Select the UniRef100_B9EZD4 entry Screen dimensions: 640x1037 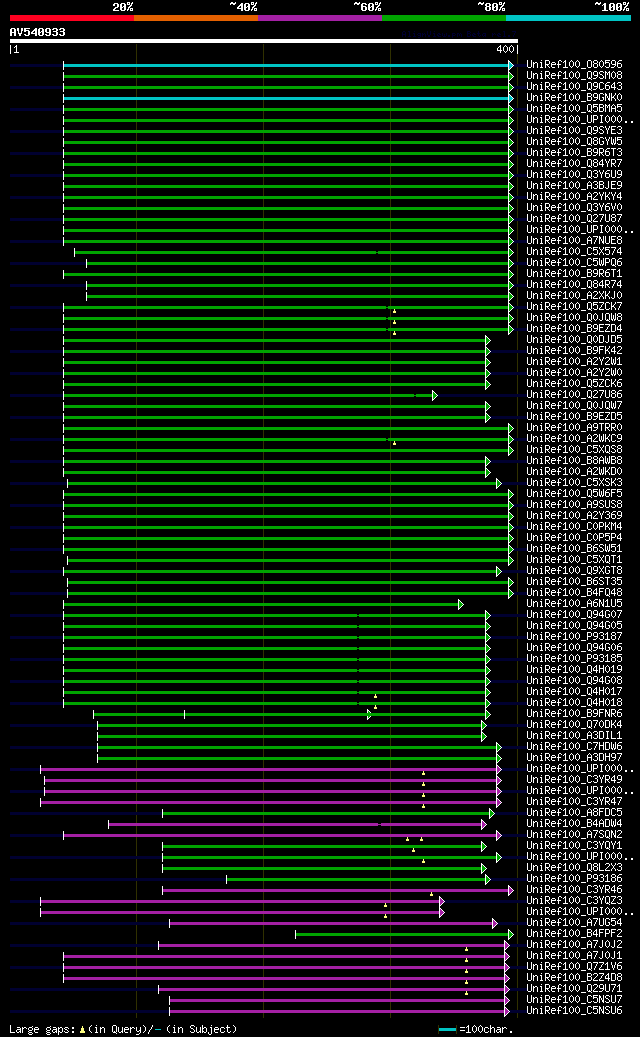click(x=574, y=329)
